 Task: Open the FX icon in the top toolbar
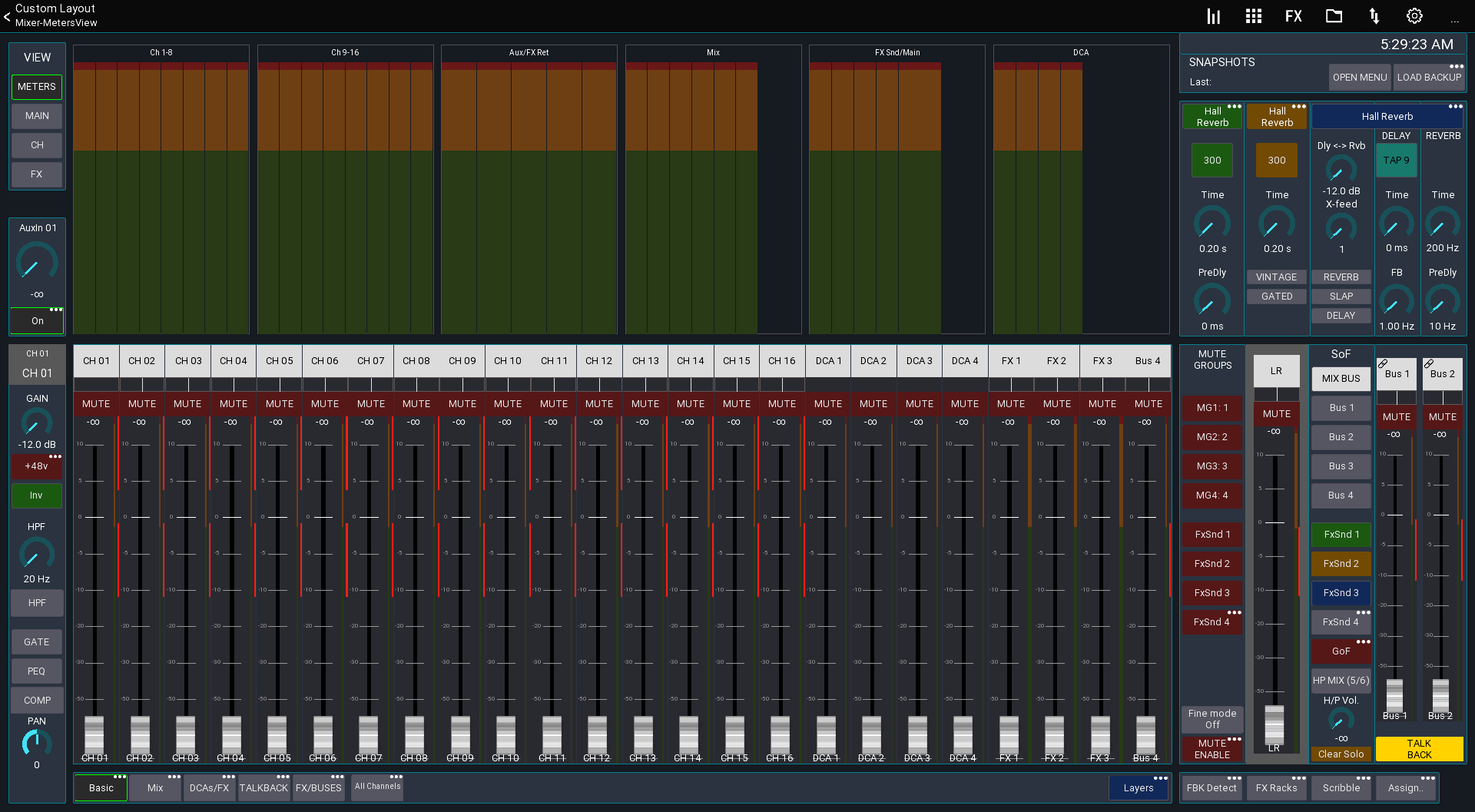(x=1294, y=15)
